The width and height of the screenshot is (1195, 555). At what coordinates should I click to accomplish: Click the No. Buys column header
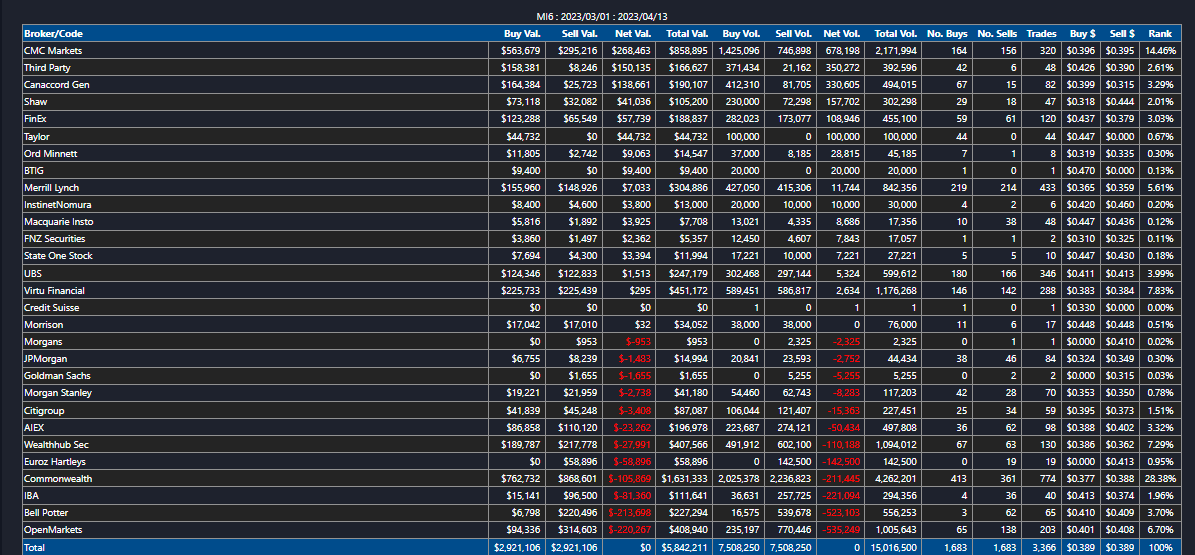coord(947,34)
